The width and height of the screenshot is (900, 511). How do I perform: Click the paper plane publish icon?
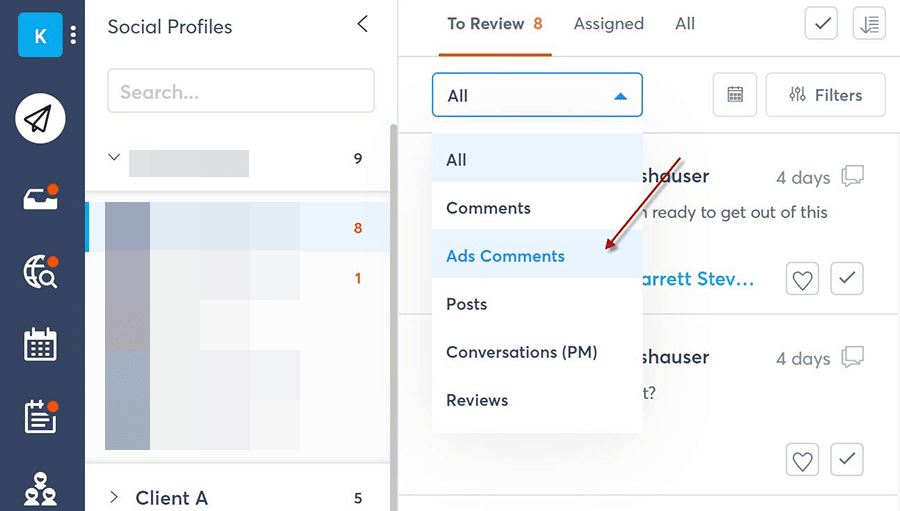[40, 120]
